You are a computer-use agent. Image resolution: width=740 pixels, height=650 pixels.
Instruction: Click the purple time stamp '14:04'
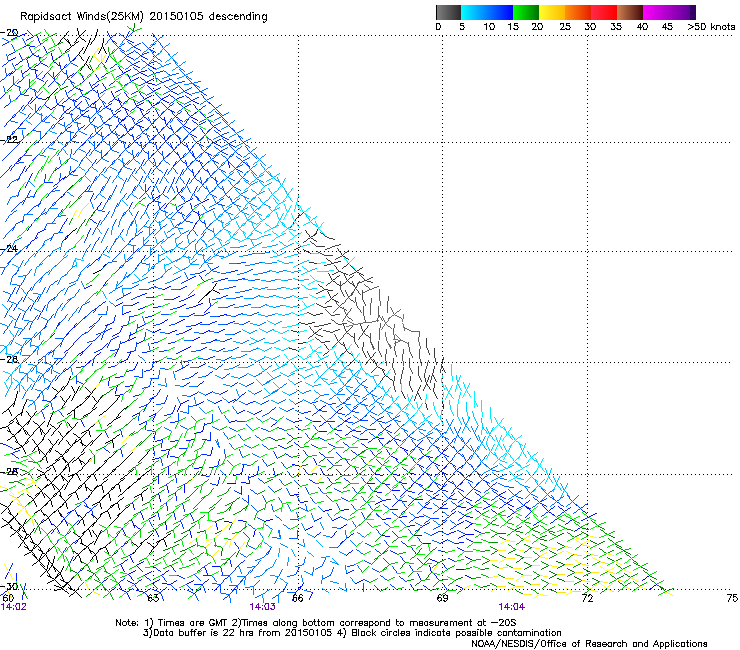512,607
